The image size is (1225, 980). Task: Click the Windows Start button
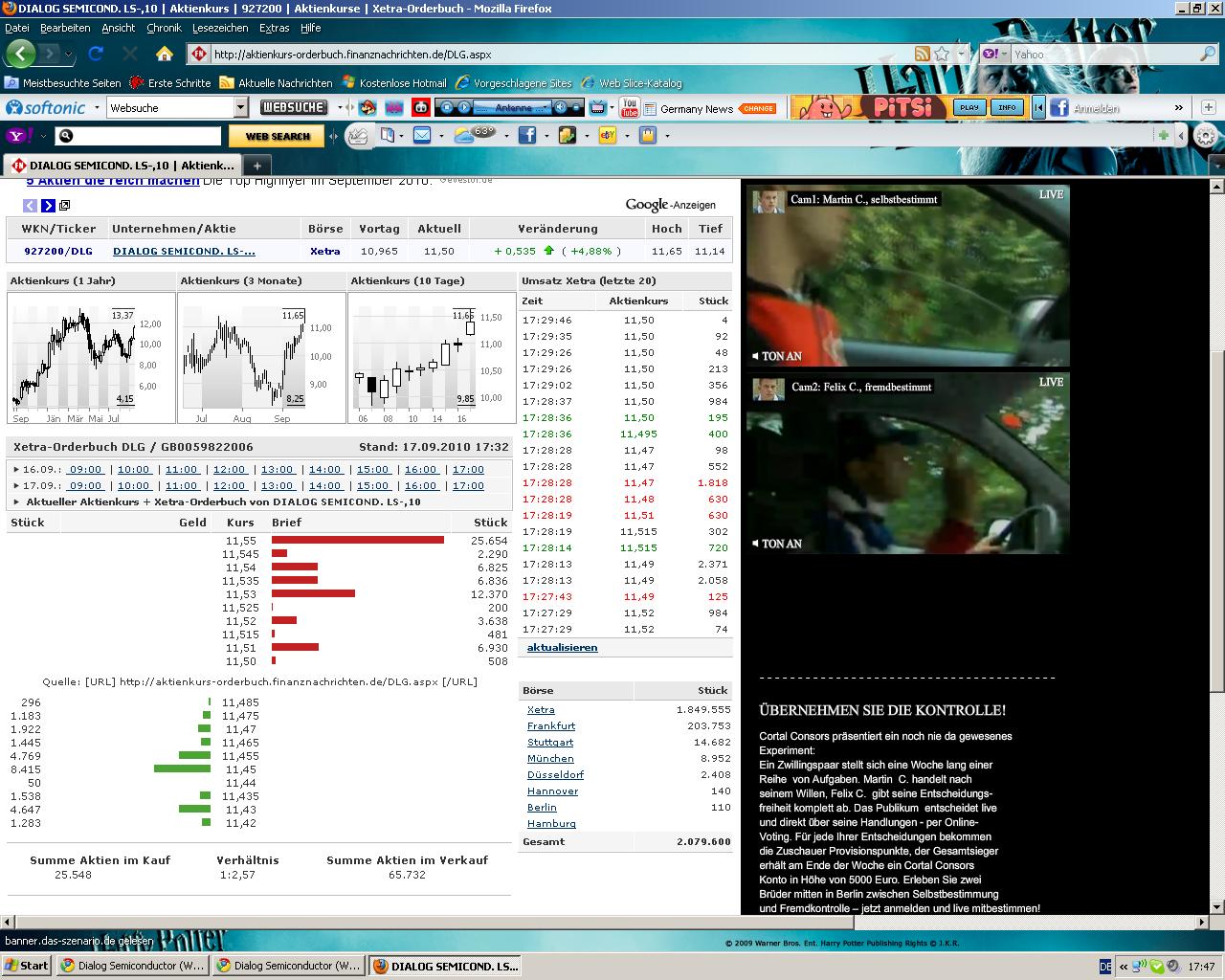coord(27,966)
